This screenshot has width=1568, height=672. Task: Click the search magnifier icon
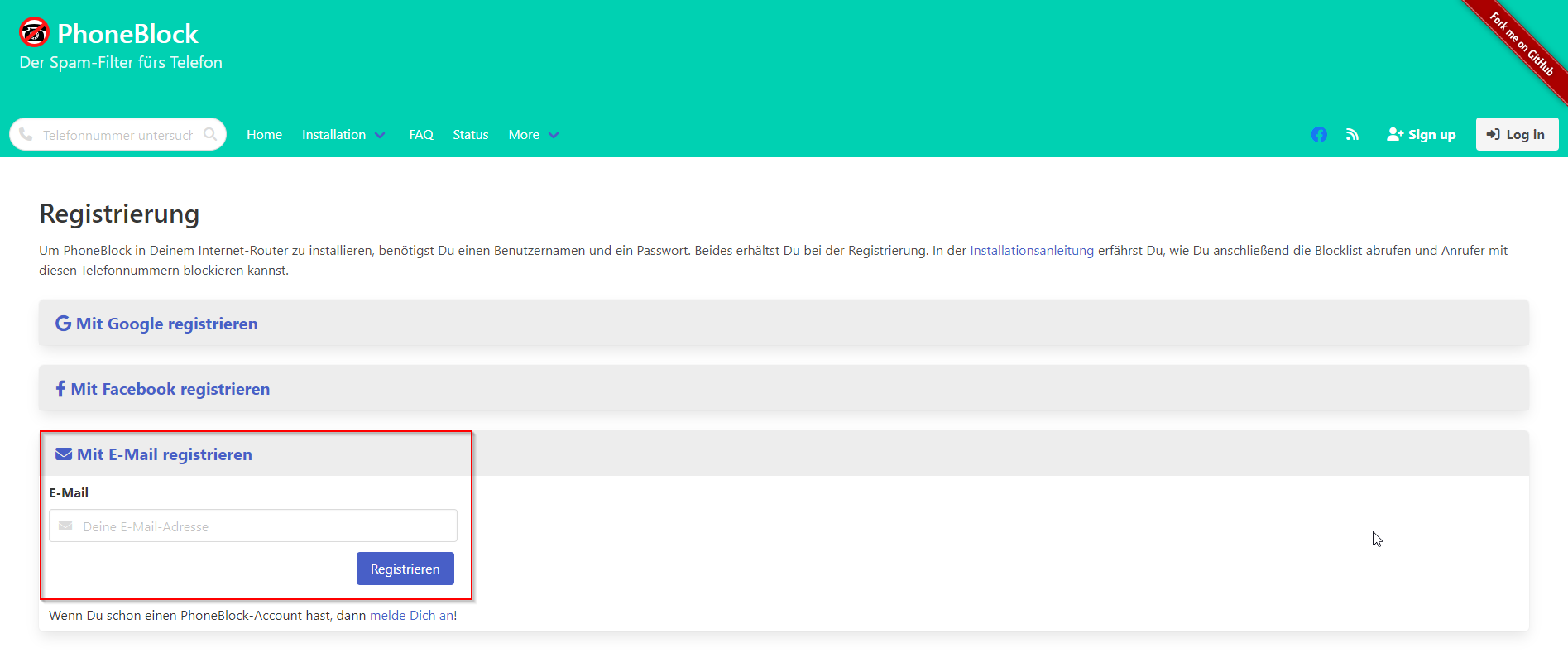tap(210, 134)
